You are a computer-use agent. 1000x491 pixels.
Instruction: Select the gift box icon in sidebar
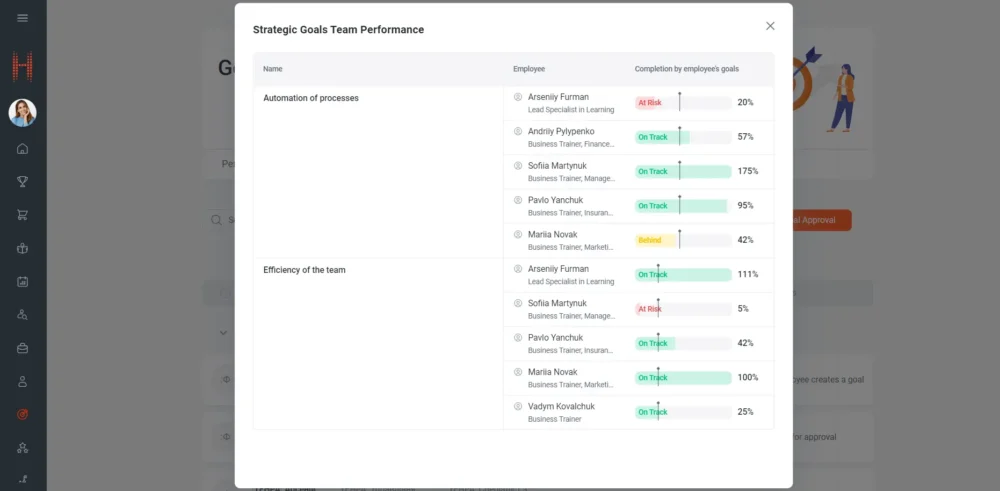pyautogui.click(x=22, y=248)
